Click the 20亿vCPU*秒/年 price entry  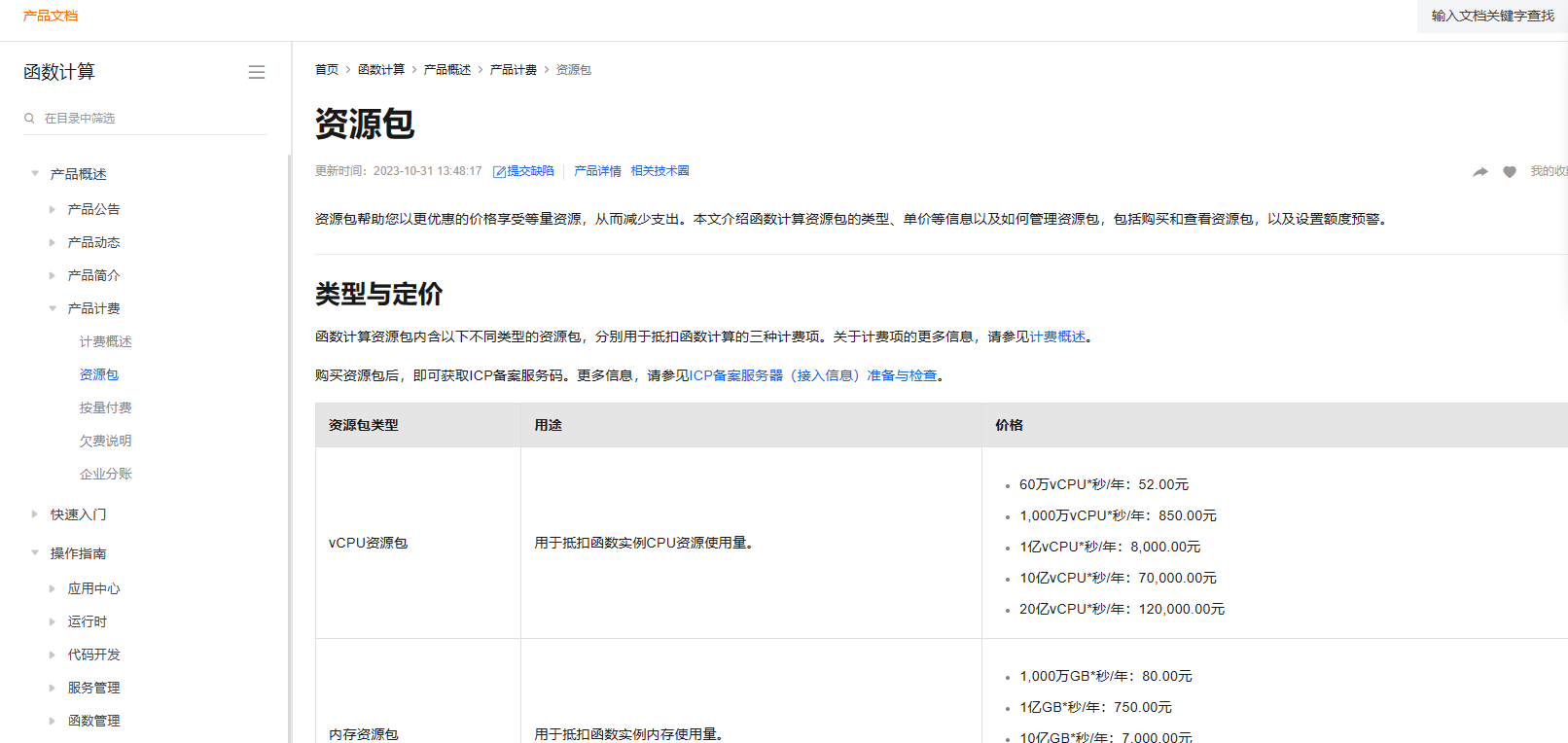click(1122, 609)
